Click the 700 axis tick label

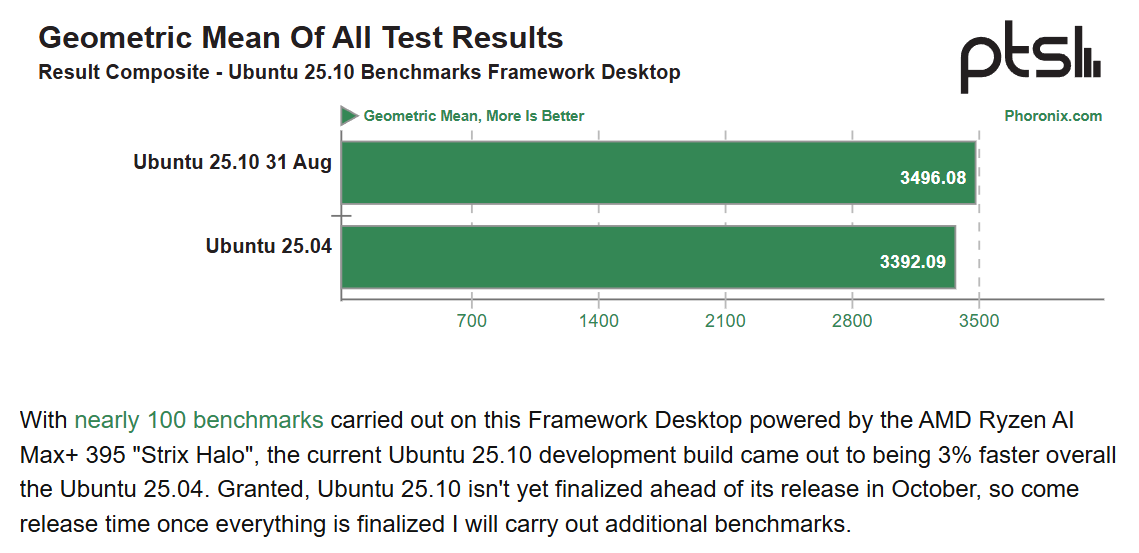point(471,321)
